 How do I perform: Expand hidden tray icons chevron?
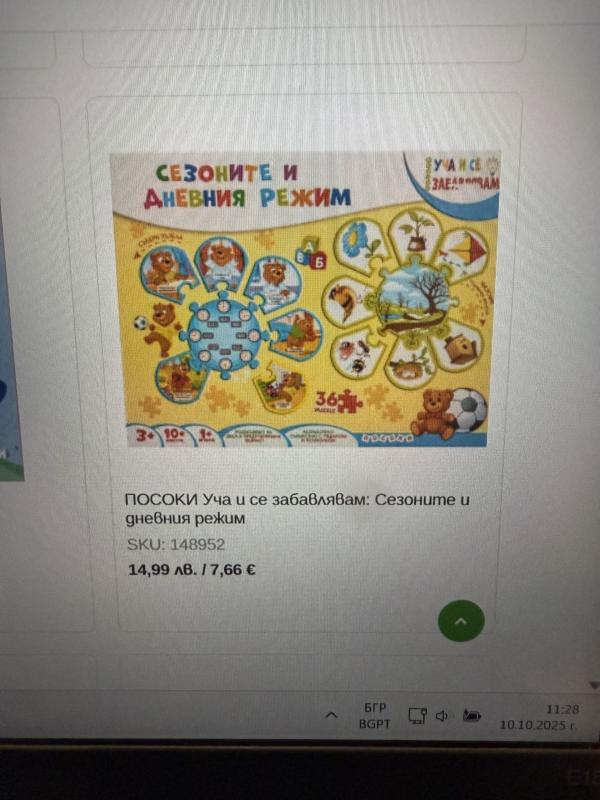332,715
